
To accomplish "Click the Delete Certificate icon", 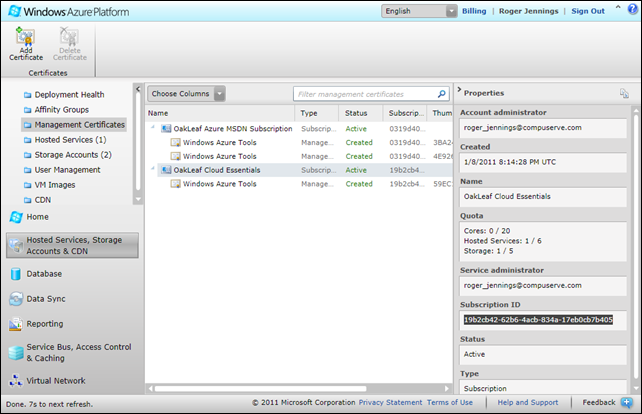I will (x=69, y=36).
